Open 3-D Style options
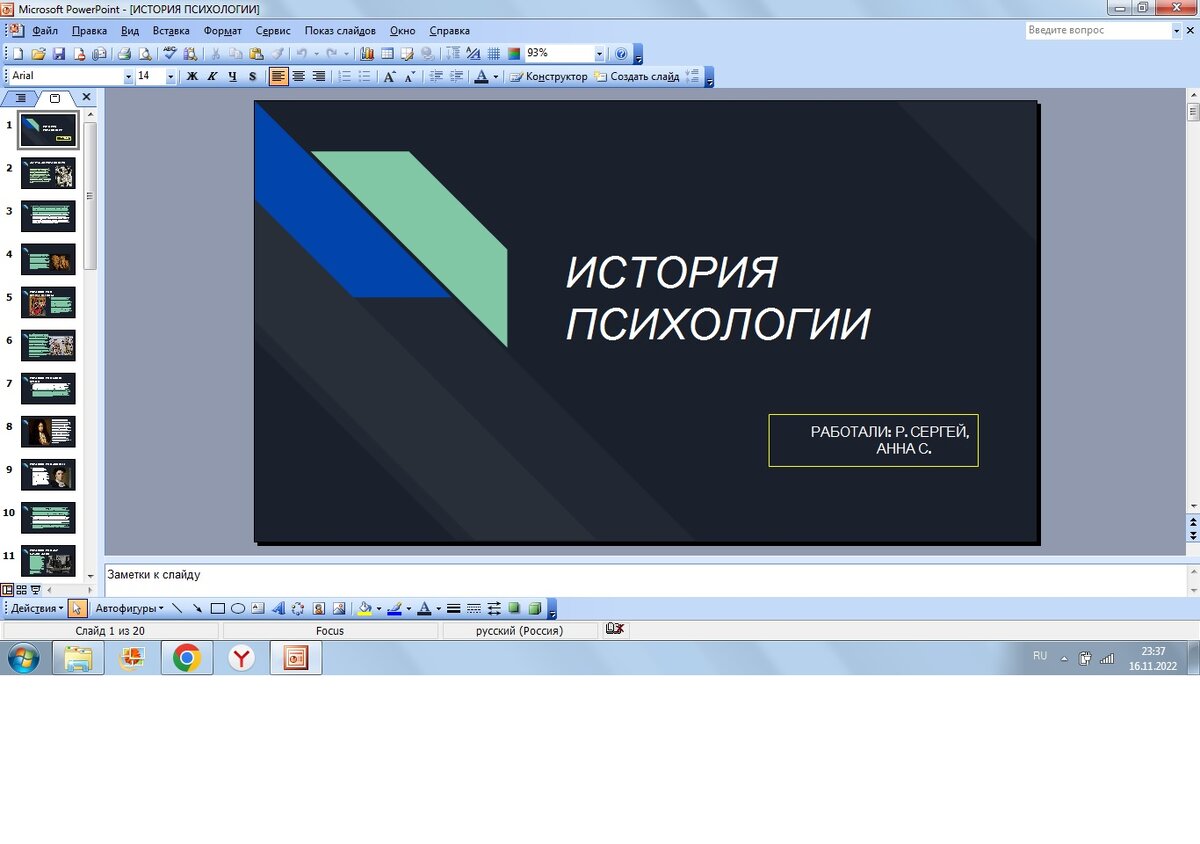1200x844 pixels. (x=535, y=608)
